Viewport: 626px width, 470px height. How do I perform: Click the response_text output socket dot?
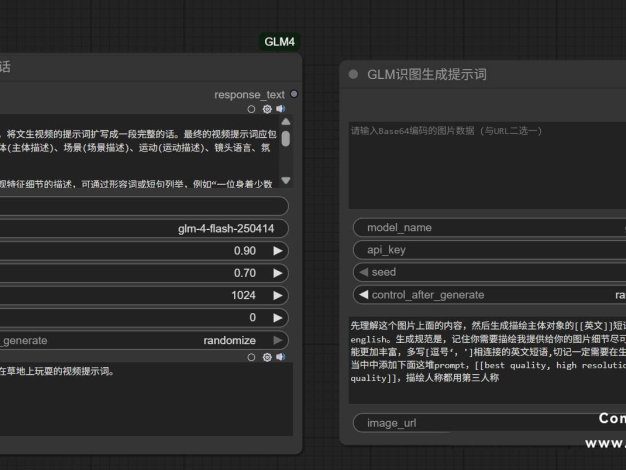pyautogui.click(x=294, y=94)
